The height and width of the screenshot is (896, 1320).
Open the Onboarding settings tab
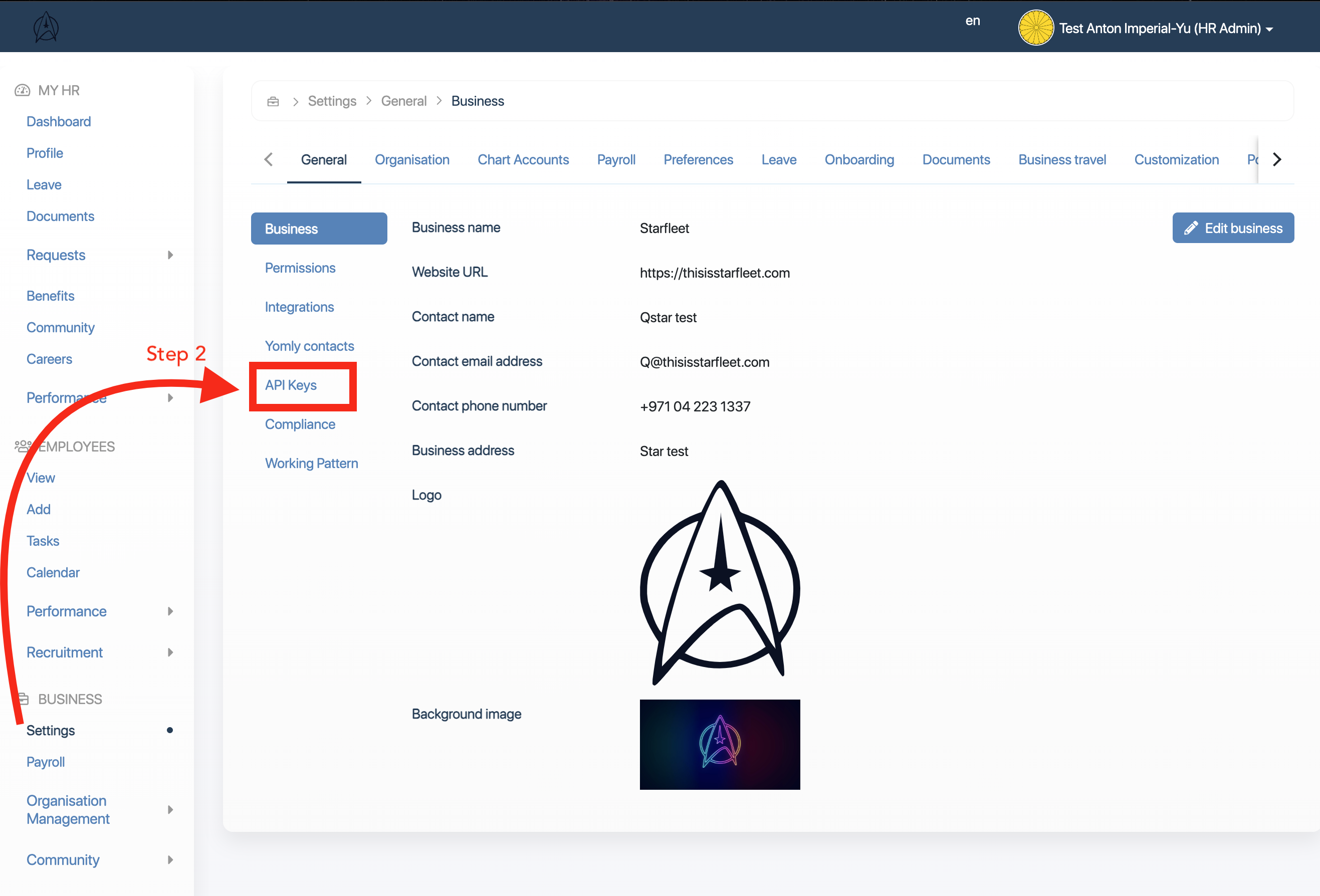pyautogui.click(x=859, y=159)
